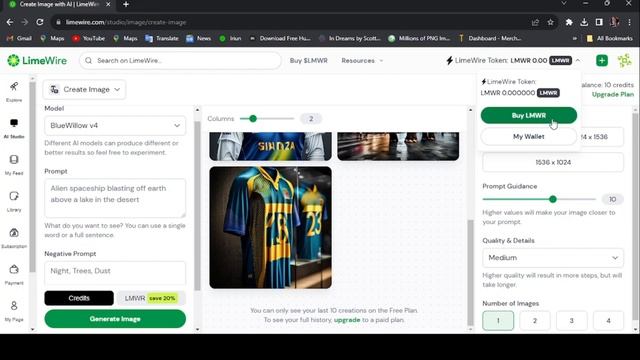Click the share page icon in address bar
This screenshot has height=360, width=640.
(535, 22)
